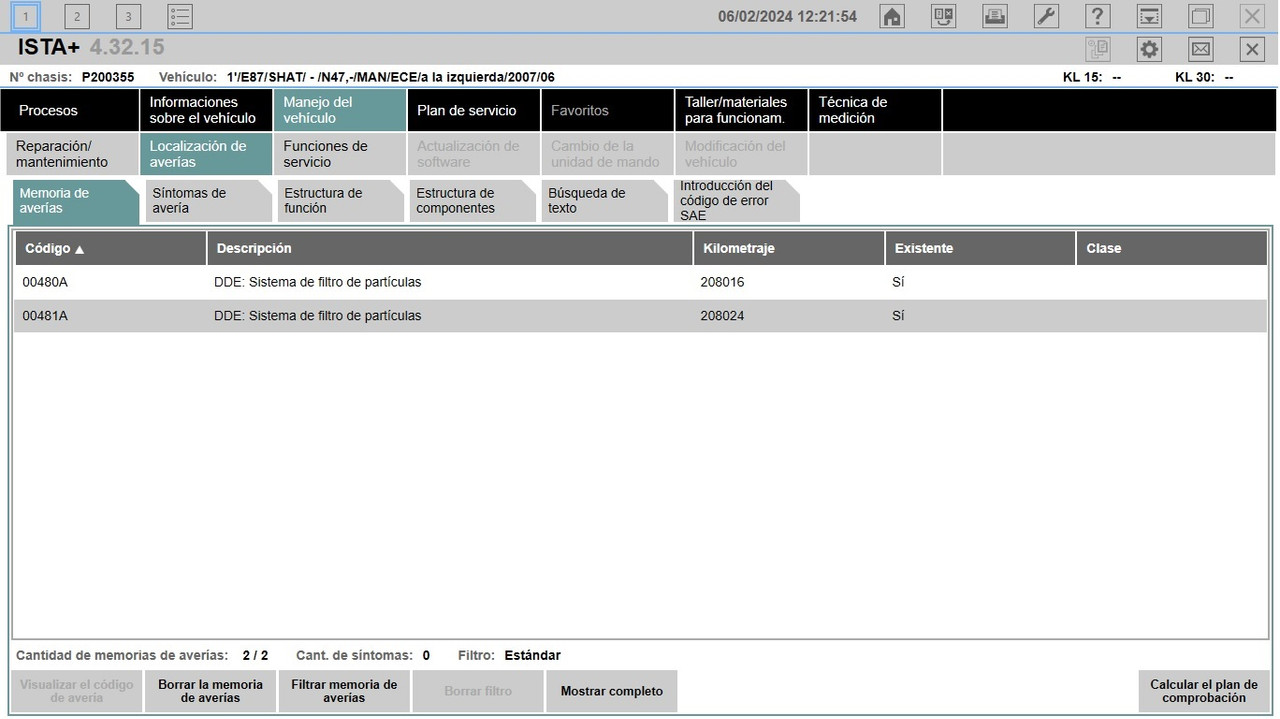
Task: Switch to operation slot 1
Action: (x=26, y=16)
